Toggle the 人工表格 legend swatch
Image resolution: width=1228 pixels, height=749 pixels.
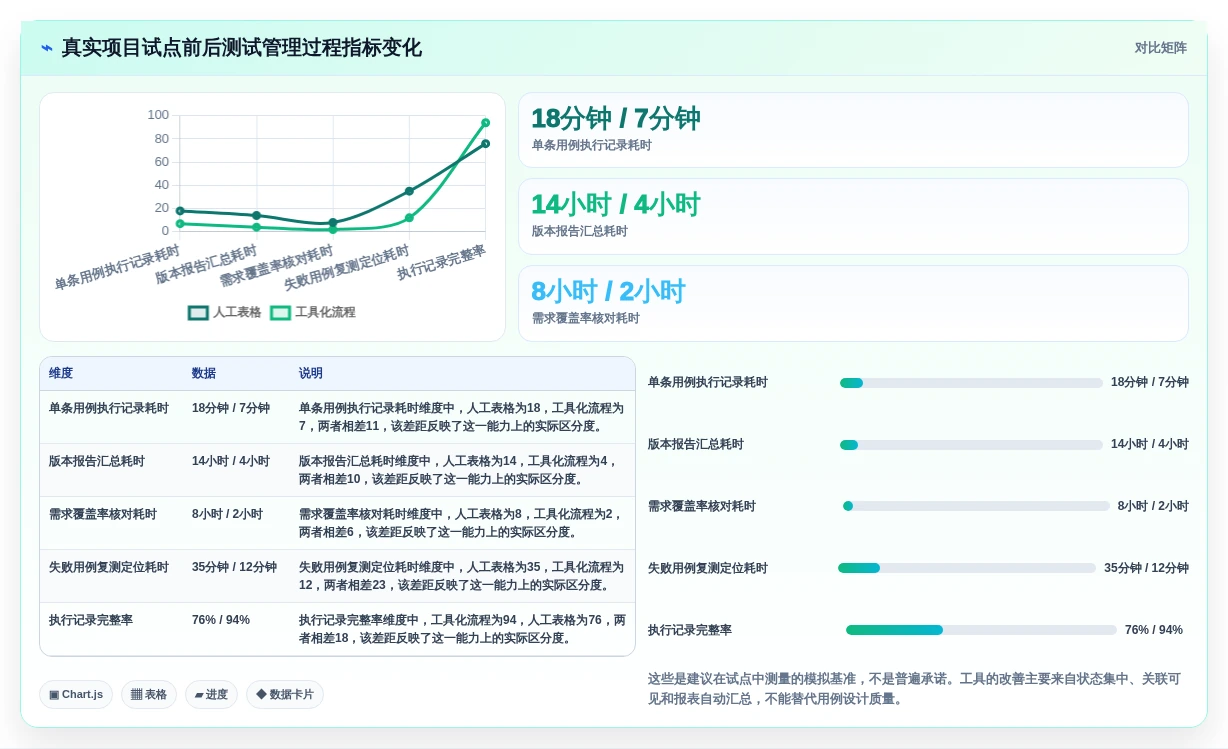[x=198, y=312]
